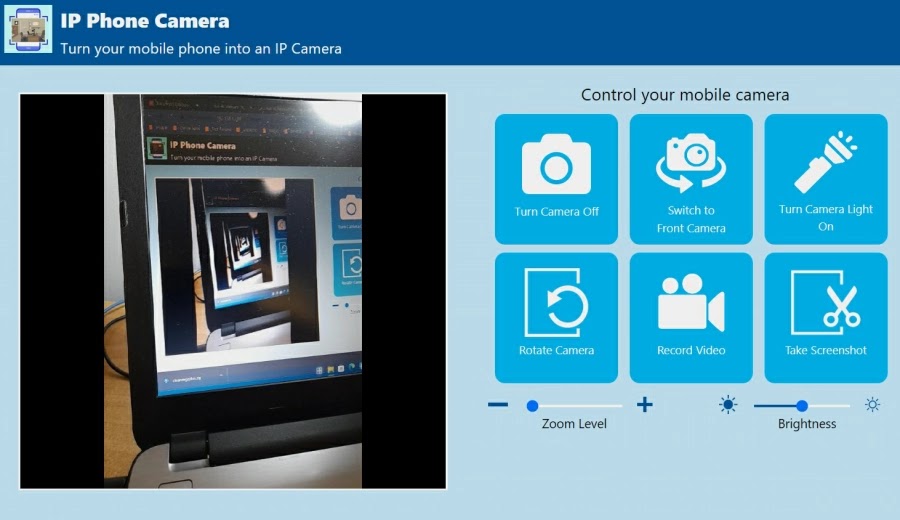Increase zoom with the plus icon
Image resolution: width=900 pixels, height=520 pixels.
tap(645, 405)
